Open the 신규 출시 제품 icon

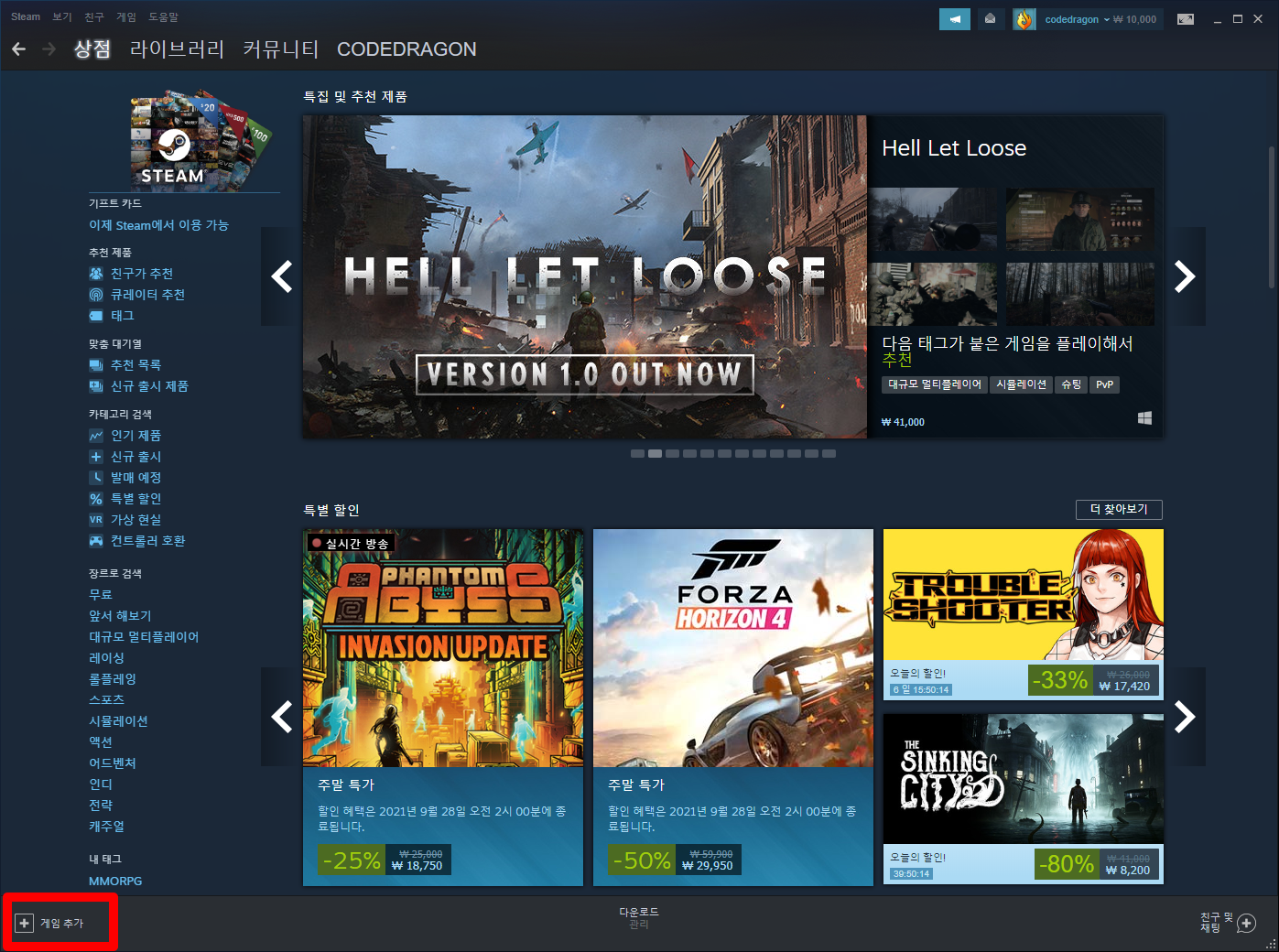(96, 386)
